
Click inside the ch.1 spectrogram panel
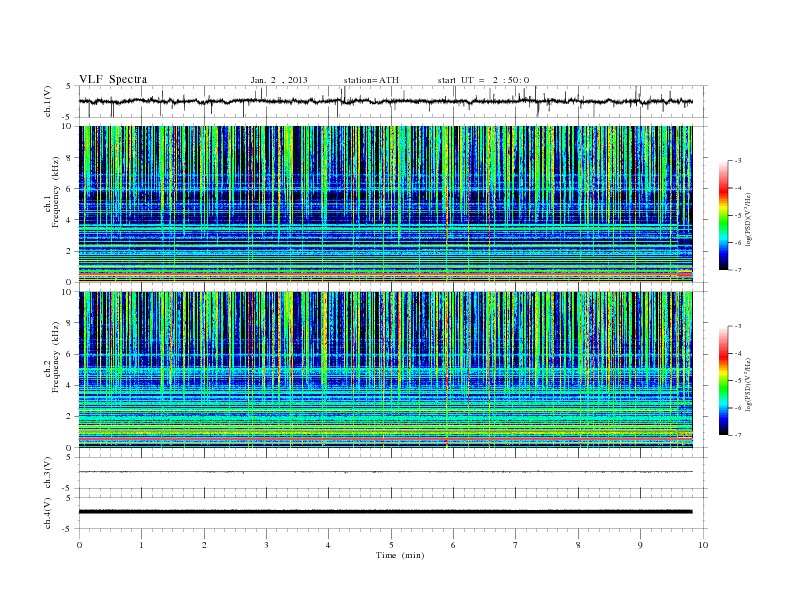[386, 204]
